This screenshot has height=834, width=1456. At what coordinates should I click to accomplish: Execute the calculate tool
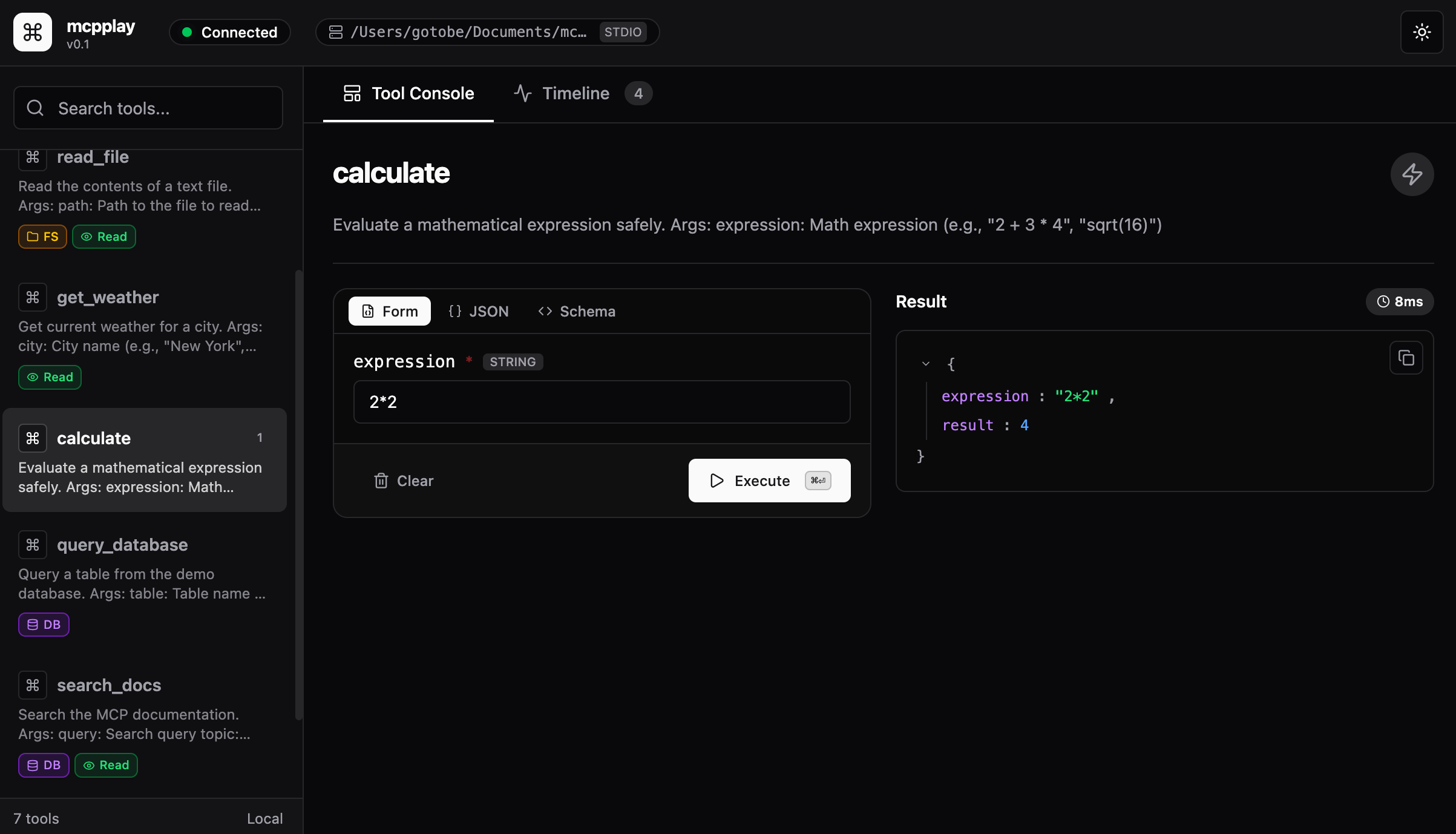click(x=769, y=481)
